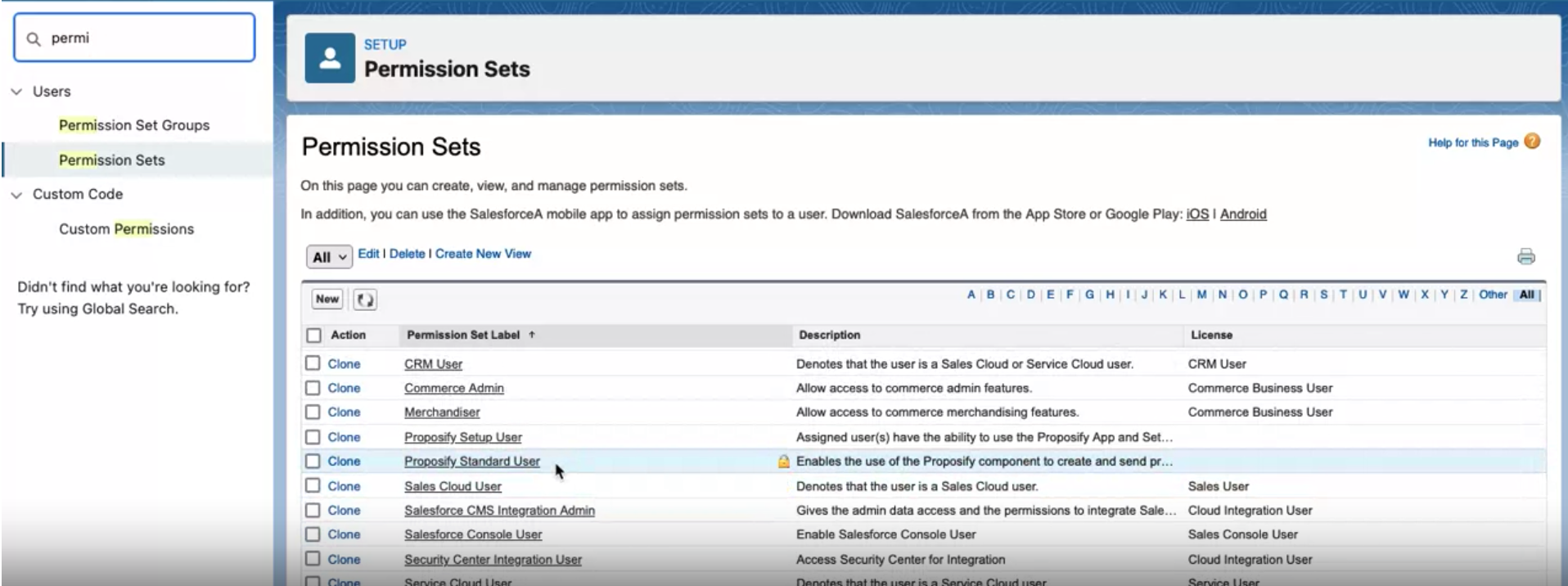The image size is (1568, 586).
Task: Click the SETUP breadcrumb text
Action: [385, 45]
